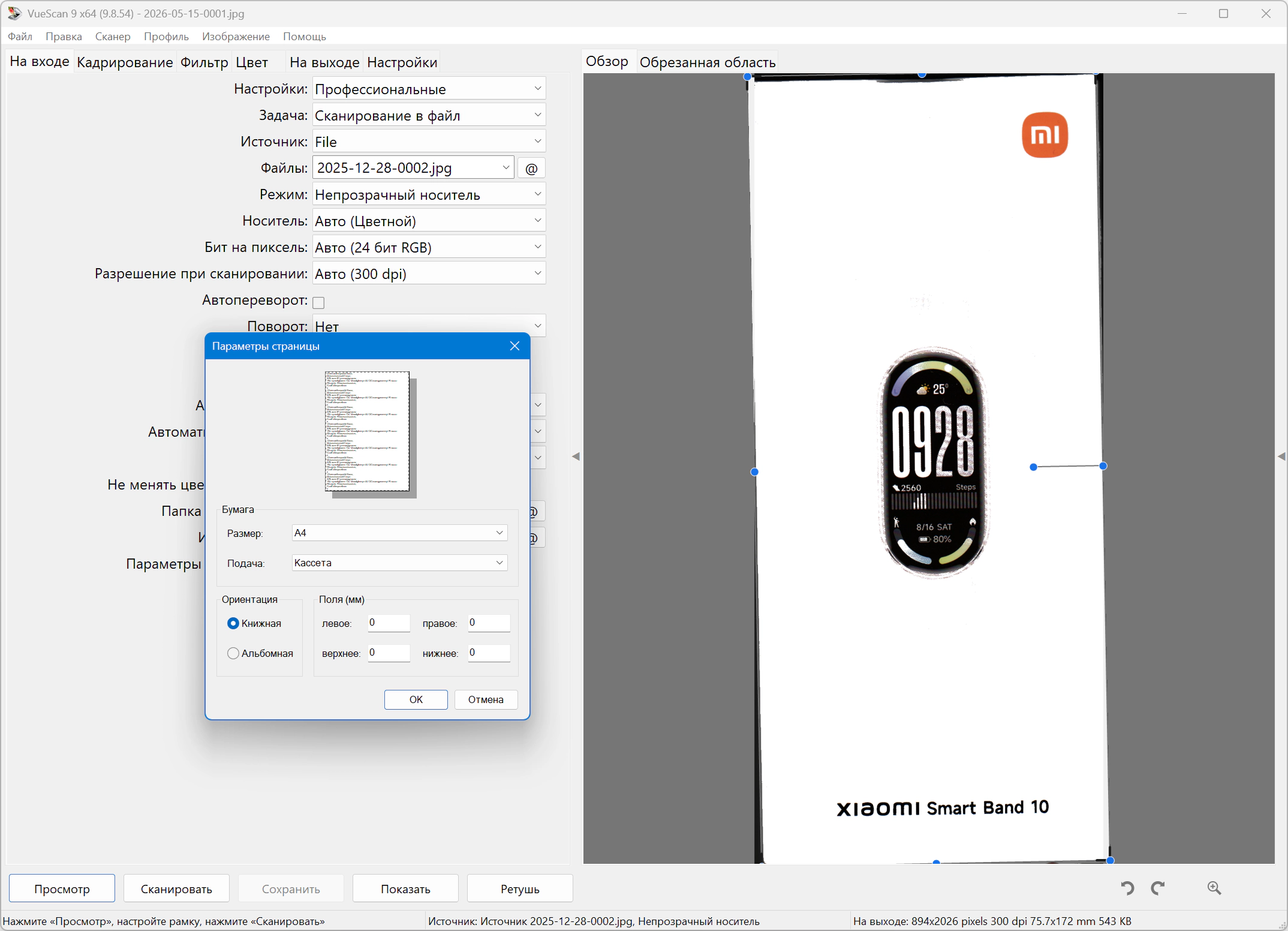Open the Бит на пиксель dropdown
1288x931 pixels.
[429, 247]
